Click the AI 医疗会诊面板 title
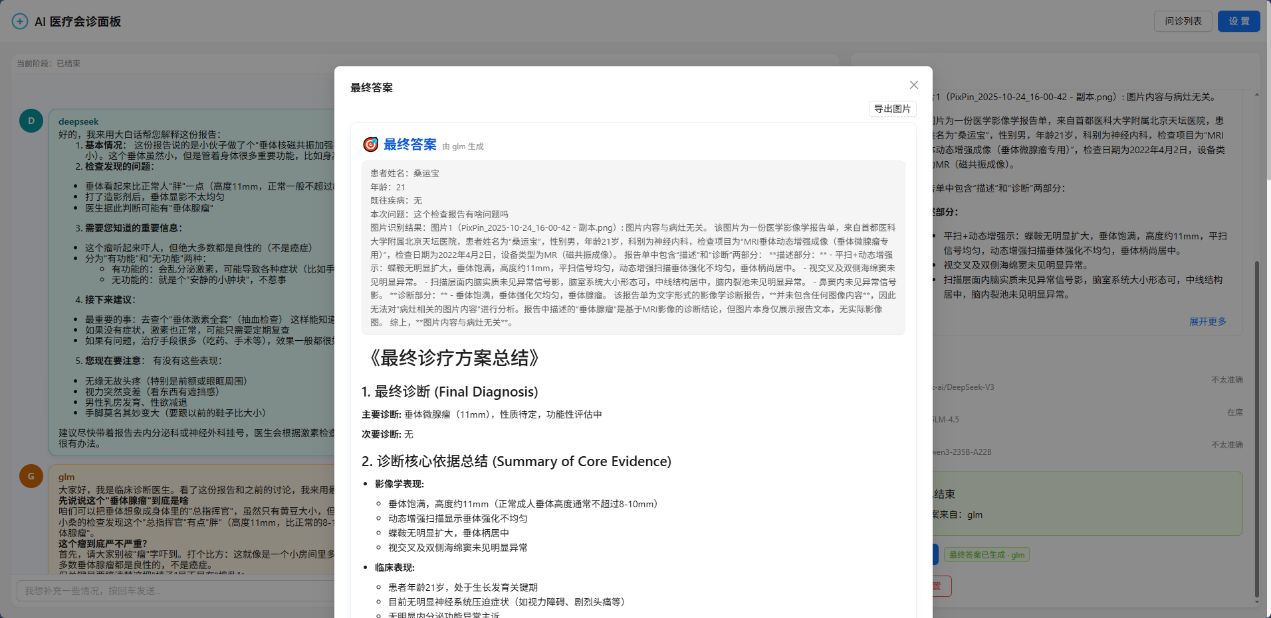1271x618 pixels. 78,21
